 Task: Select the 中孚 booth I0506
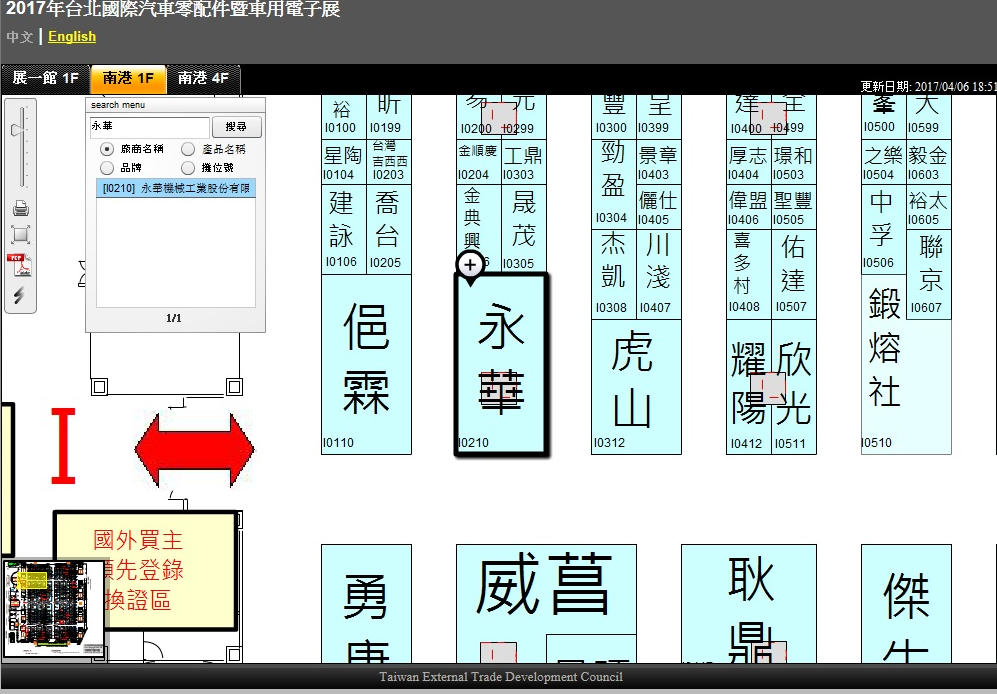coord(884,230)
